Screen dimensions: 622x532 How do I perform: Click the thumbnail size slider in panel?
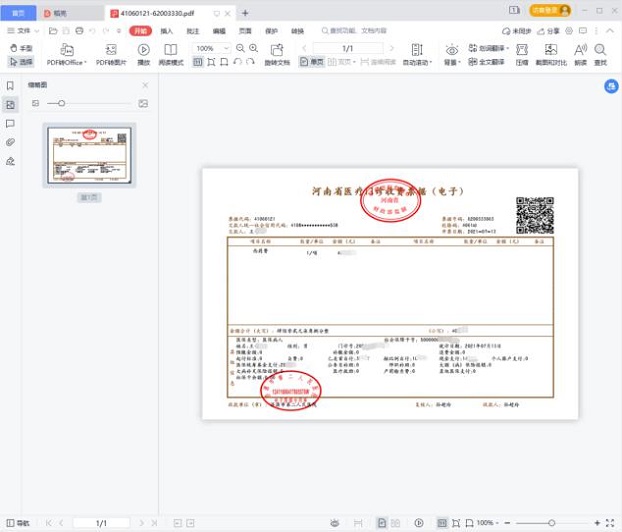point(62,103)
